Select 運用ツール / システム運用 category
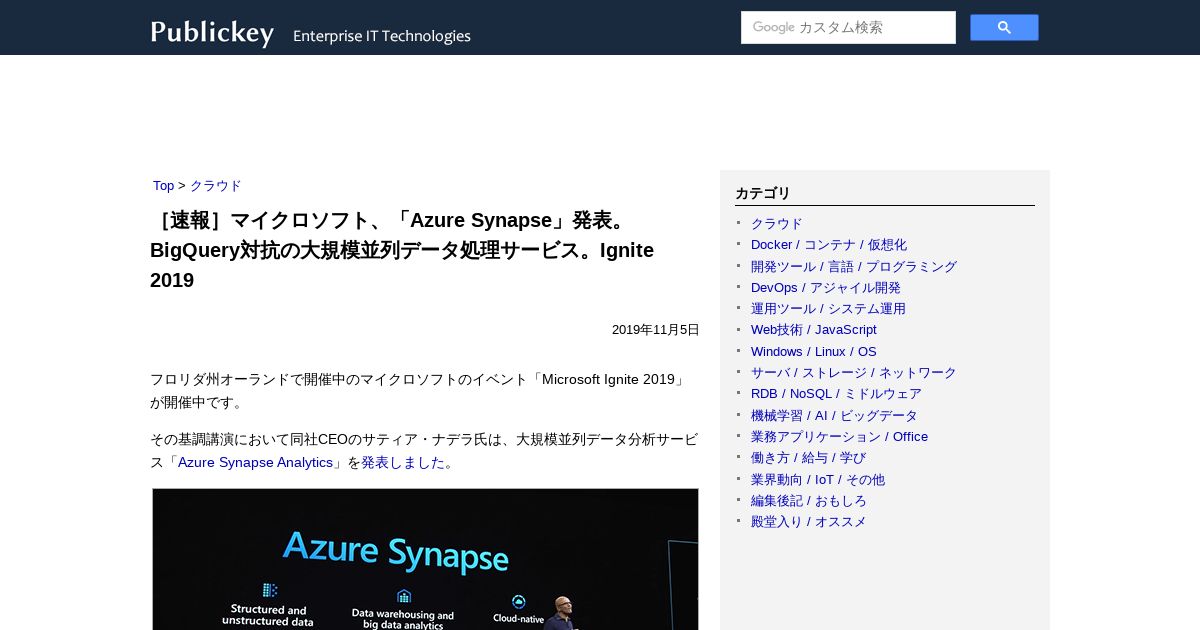This screenshot has height=630, width=1200. click(x=828, y=309)
